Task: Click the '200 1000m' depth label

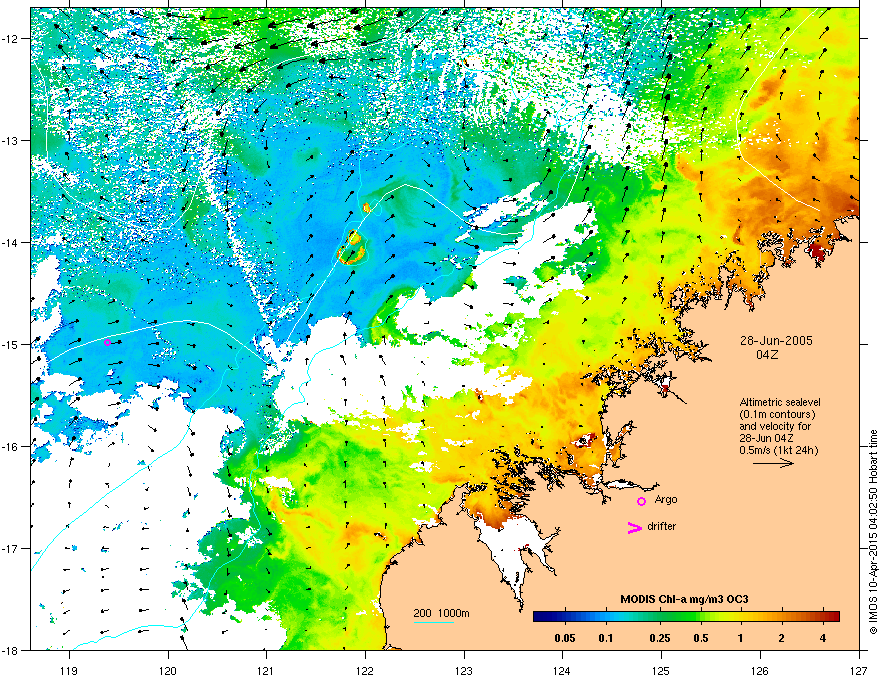Action: tap(441, 613)
